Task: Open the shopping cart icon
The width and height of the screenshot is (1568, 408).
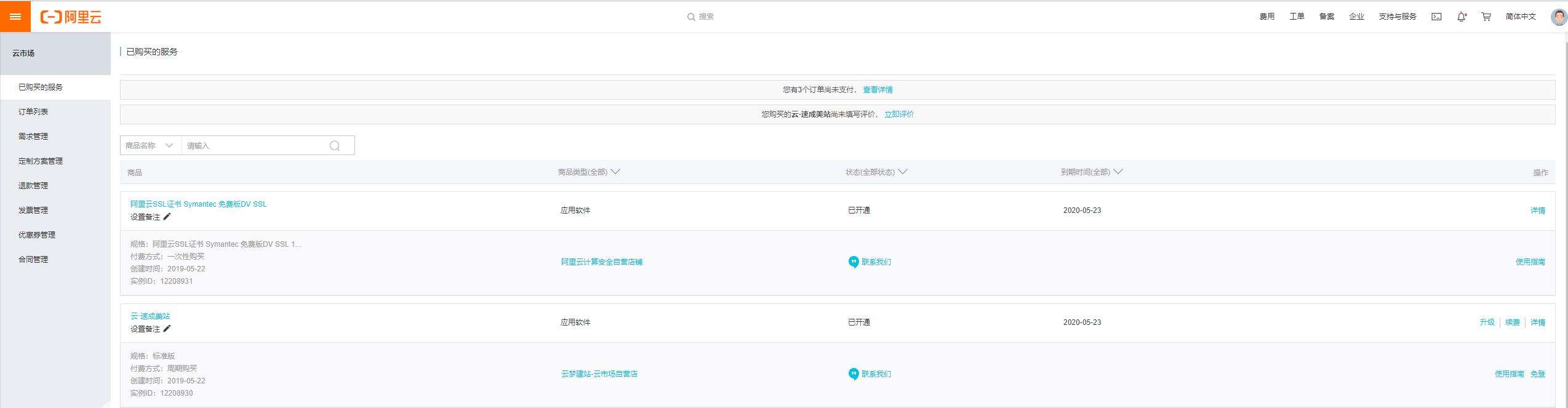Action: [x=1486, y=17]
